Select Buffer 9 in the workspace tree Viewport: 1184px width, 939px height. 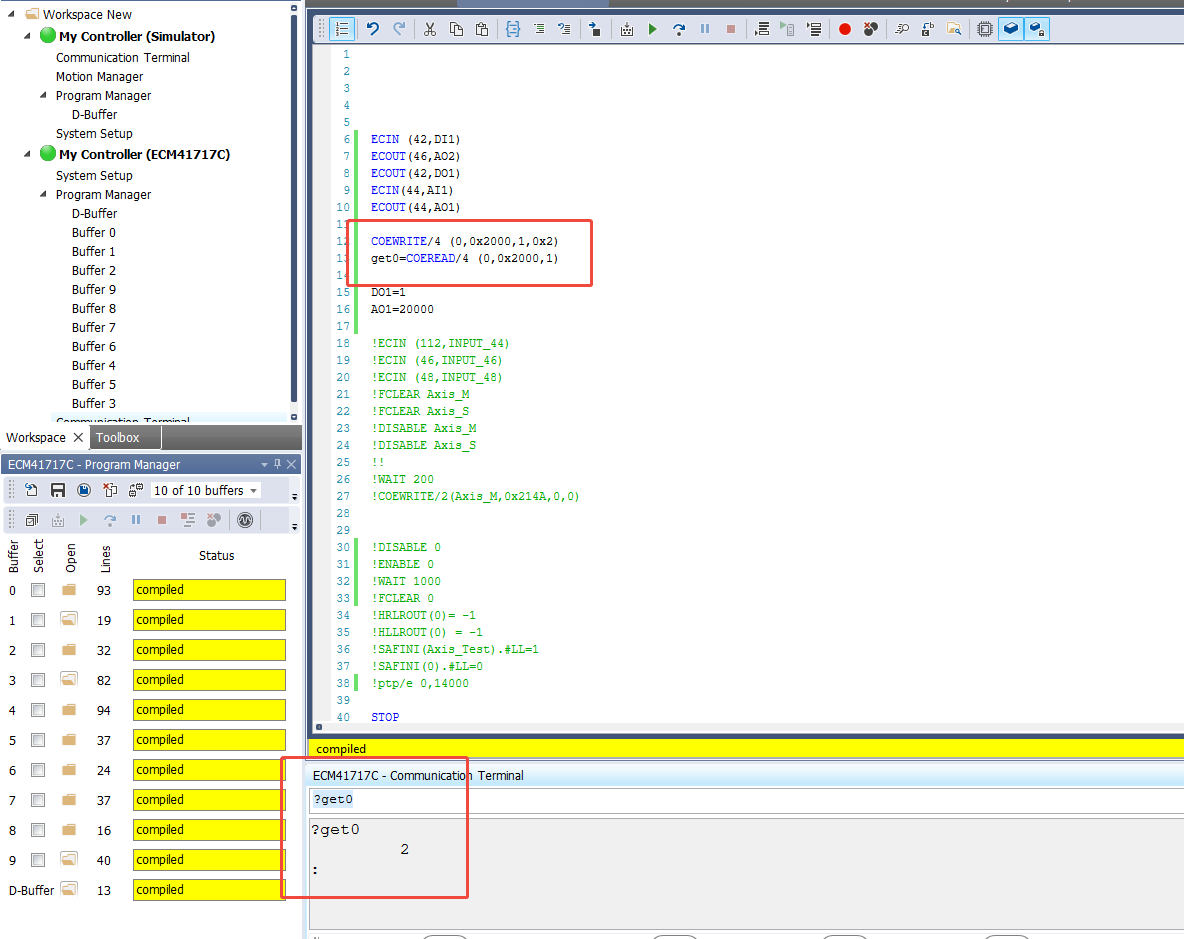(x=93, y=290)
